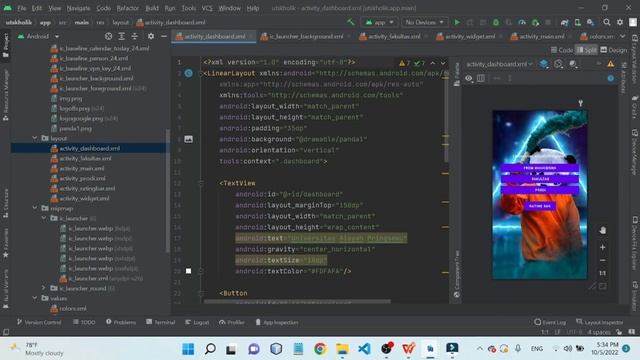Click the orientation icon in preview toolbar
The image size is (640, 360).
(558, 64)
